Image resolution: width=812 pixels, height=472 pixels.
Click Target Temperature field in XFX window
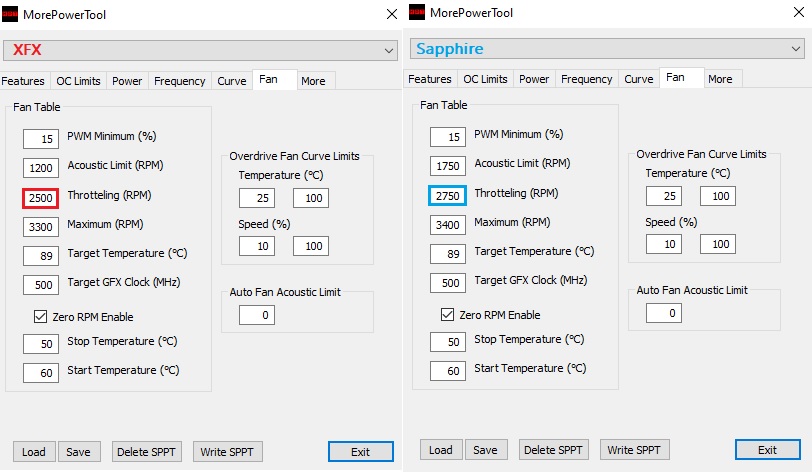[x=41, y=256]
